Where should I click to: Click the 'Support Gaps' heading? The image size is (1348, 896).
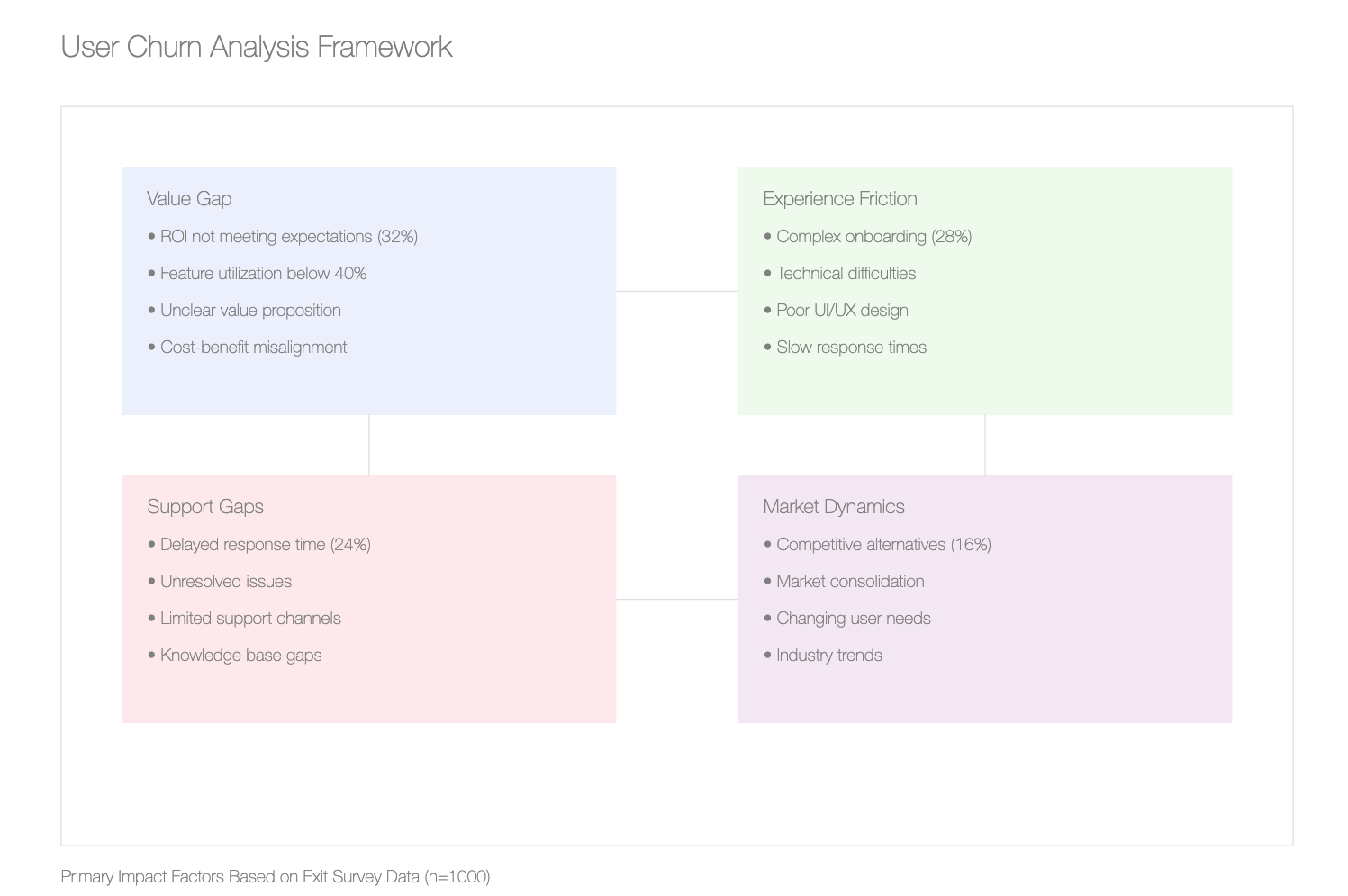(x=205, y=507)
